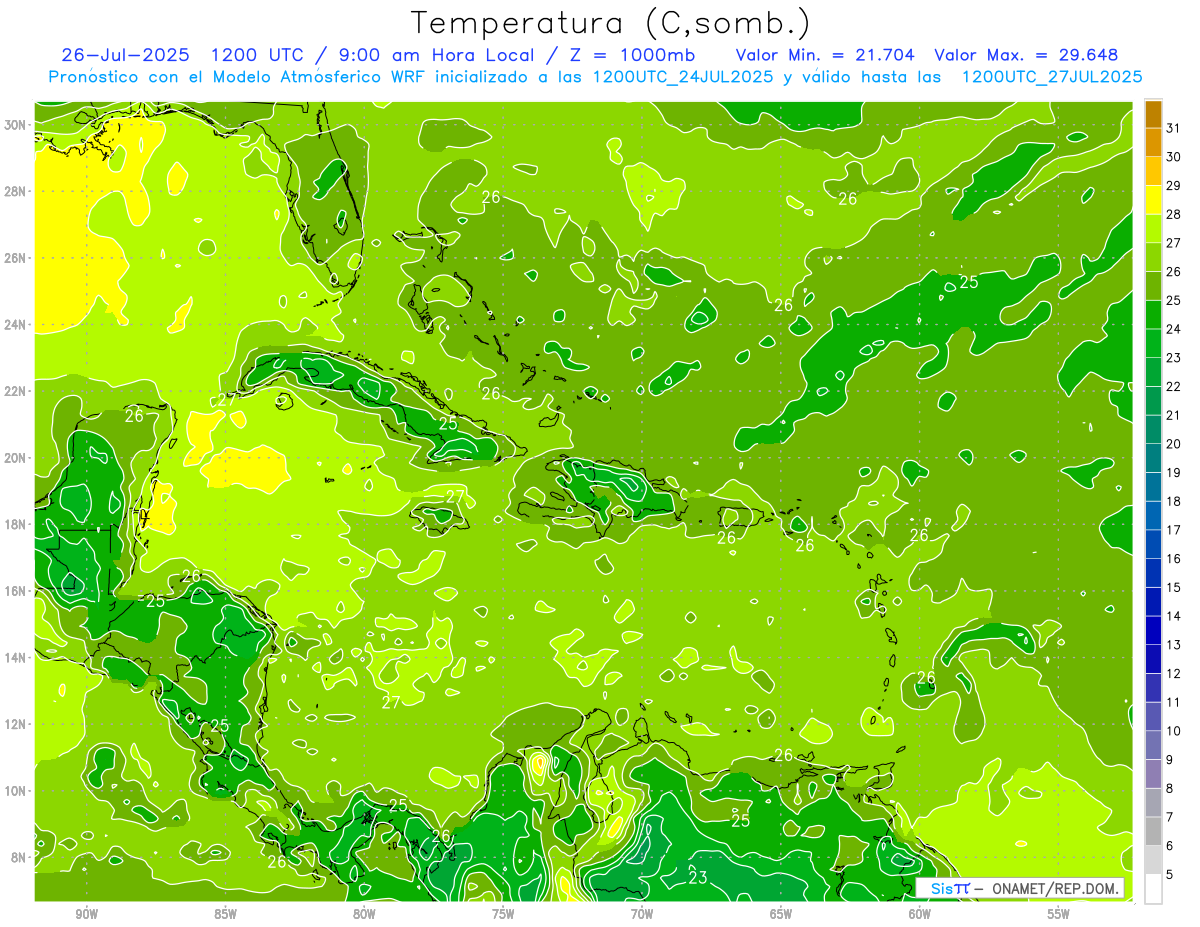Click the 'Valor Min. = 21.704' text
The width and height of the screenshot is (1200, 927).
click(x=826, y=55)
